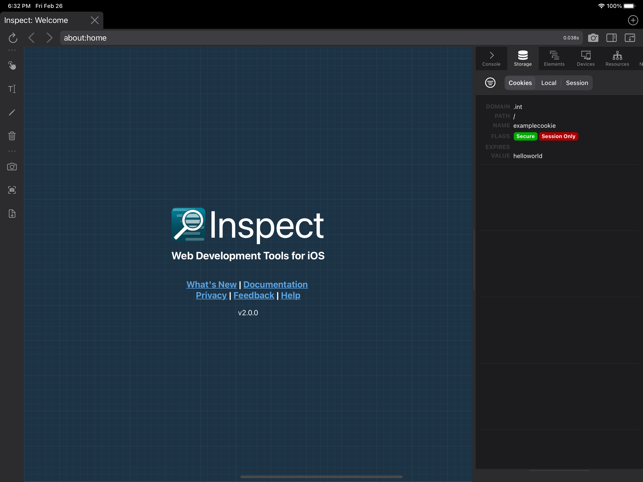Open the Elements tab

point(554,59)
